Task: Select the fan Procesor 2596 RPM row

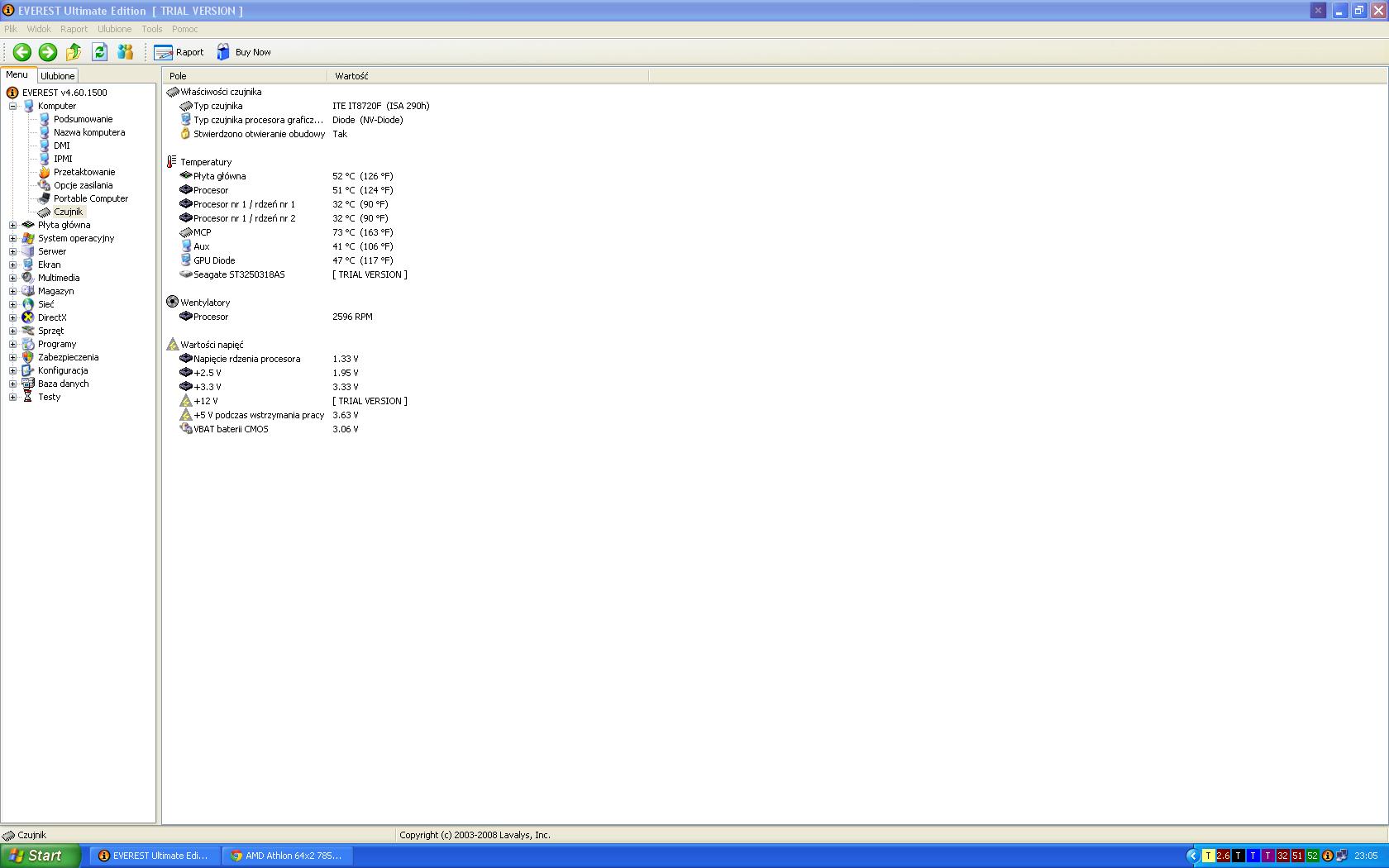Action: tap(275, 317)
